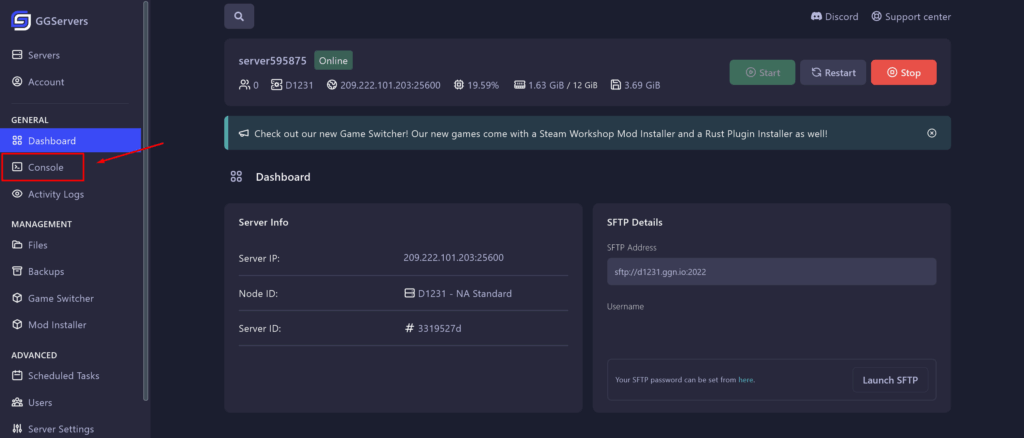This screenshot has height=438, width=1024.
Task: Dismiss the Game Switcher announcement banner
Action: pos(931,133)
